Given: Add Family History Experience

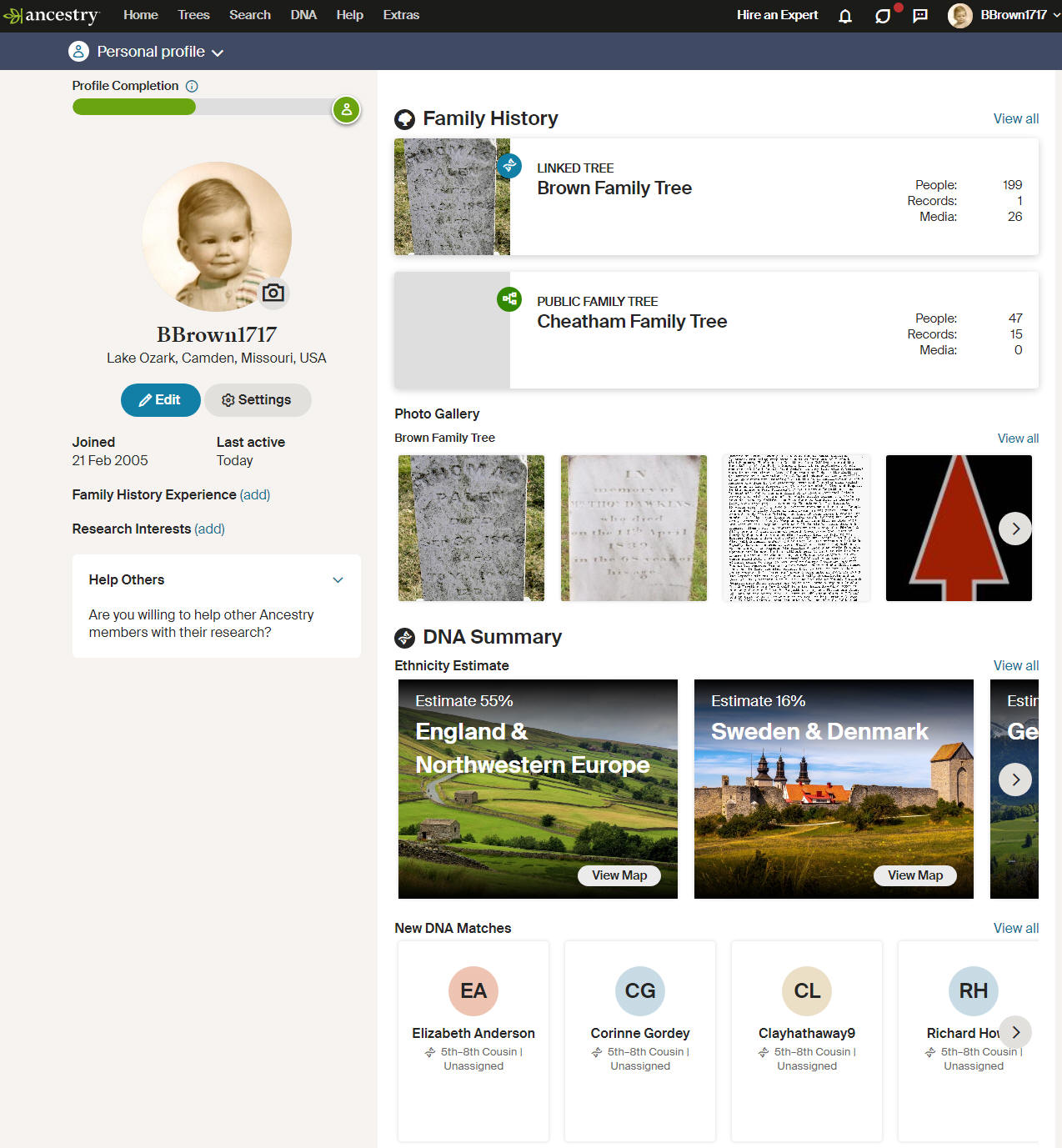Looking at the screenshot, I should pos(255,494).
